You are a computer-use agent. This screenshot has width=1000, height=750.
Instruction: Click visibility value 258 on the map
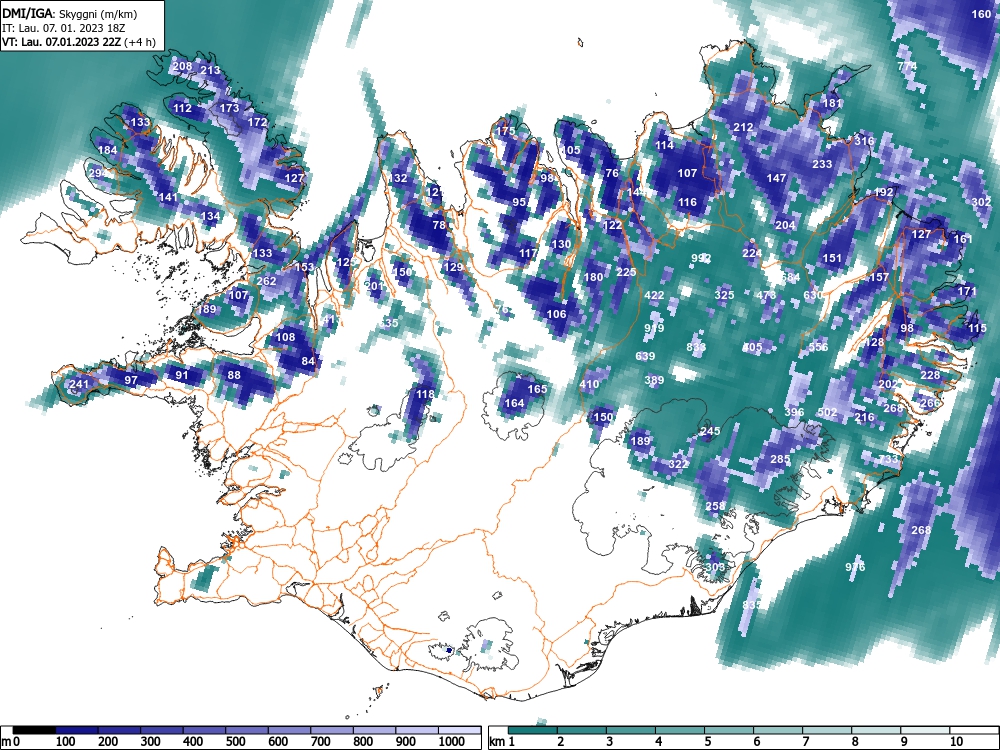click(x=716, y=506)
